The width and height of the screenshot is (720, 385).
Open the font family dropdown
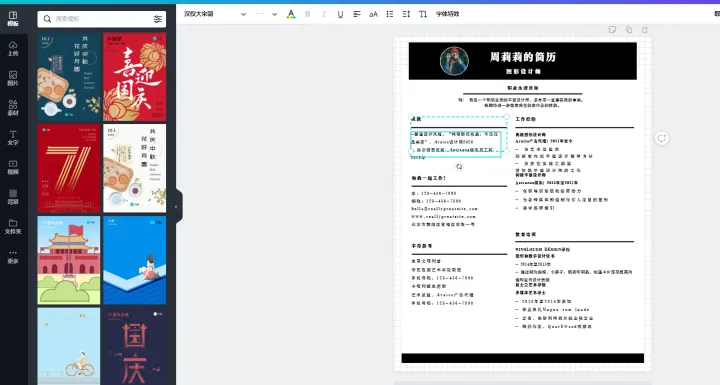215,14
